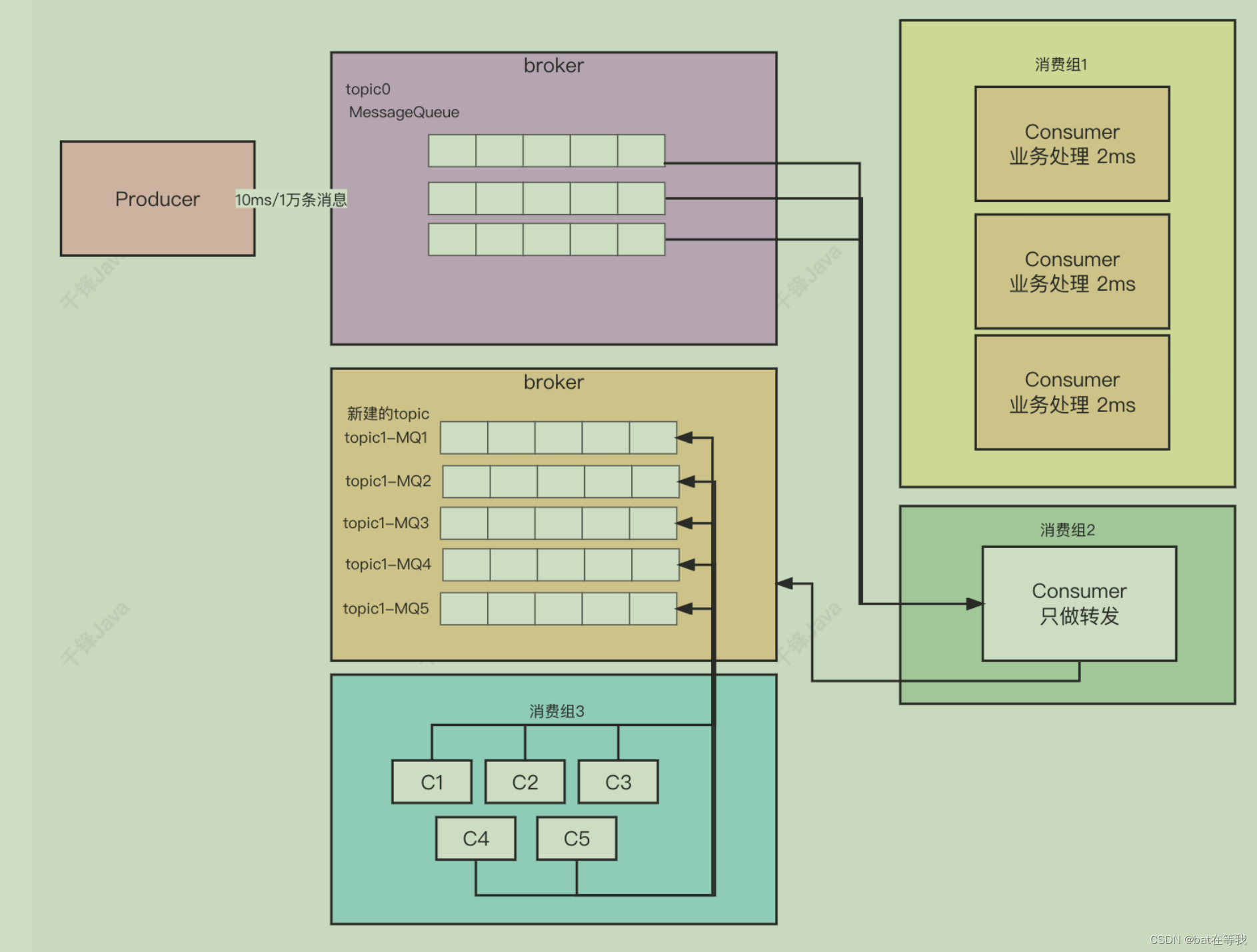Click the CSDN @bat在等我 watermark text
Image resolution: width=1257 pixels, height=952 pixels.
[x=1198, y=939]
